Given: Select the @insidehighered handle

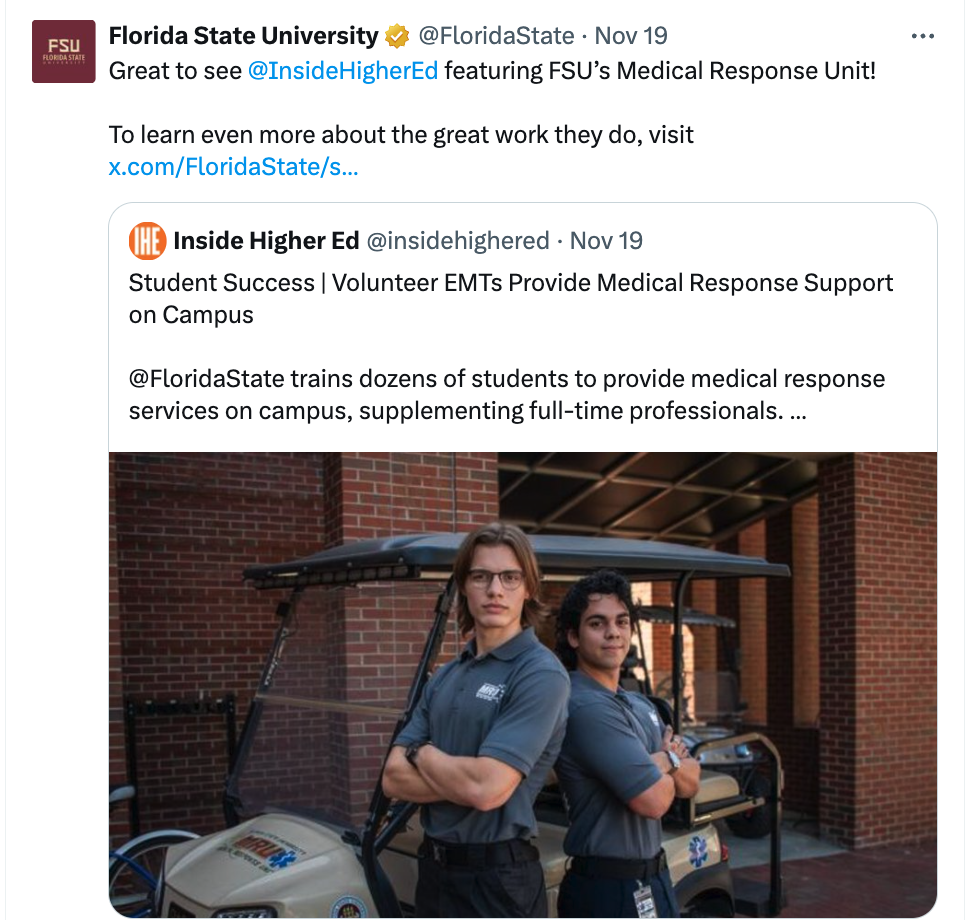Looking at the screenshot, I should (x=458, y=241).
